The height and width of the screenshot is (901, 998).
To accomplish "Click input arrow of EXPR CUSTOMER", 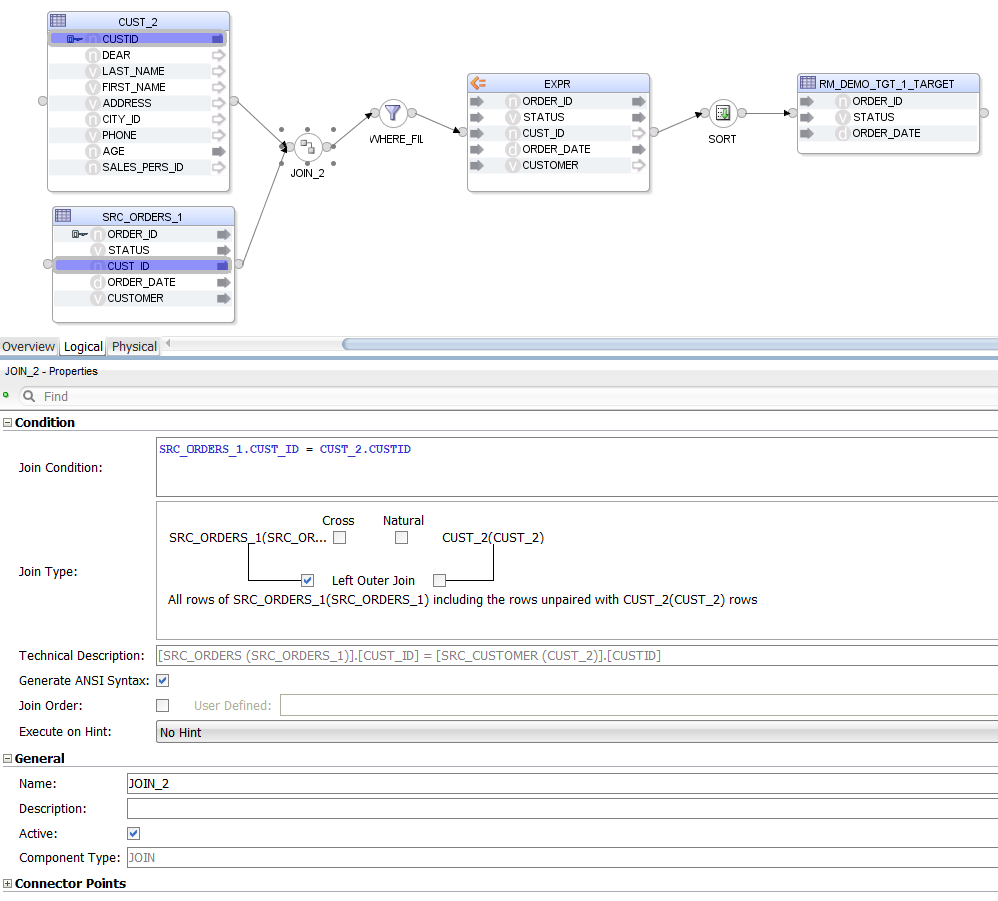I will pyautogui.click(x=477, y=165).
